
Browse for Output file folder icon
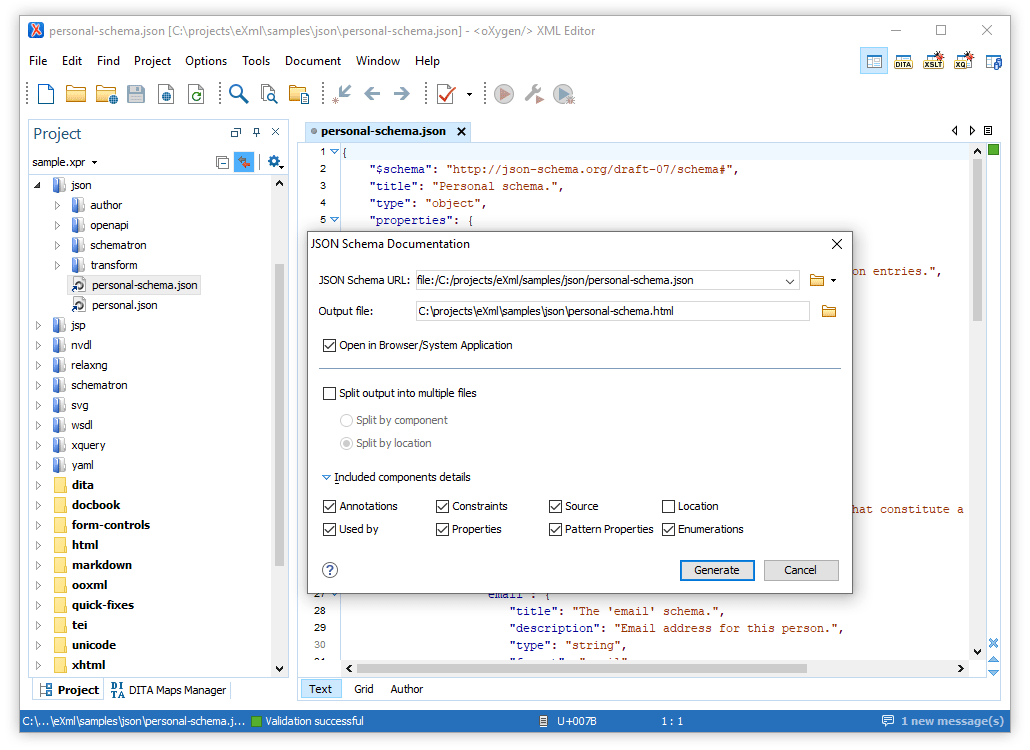(828, 311)
